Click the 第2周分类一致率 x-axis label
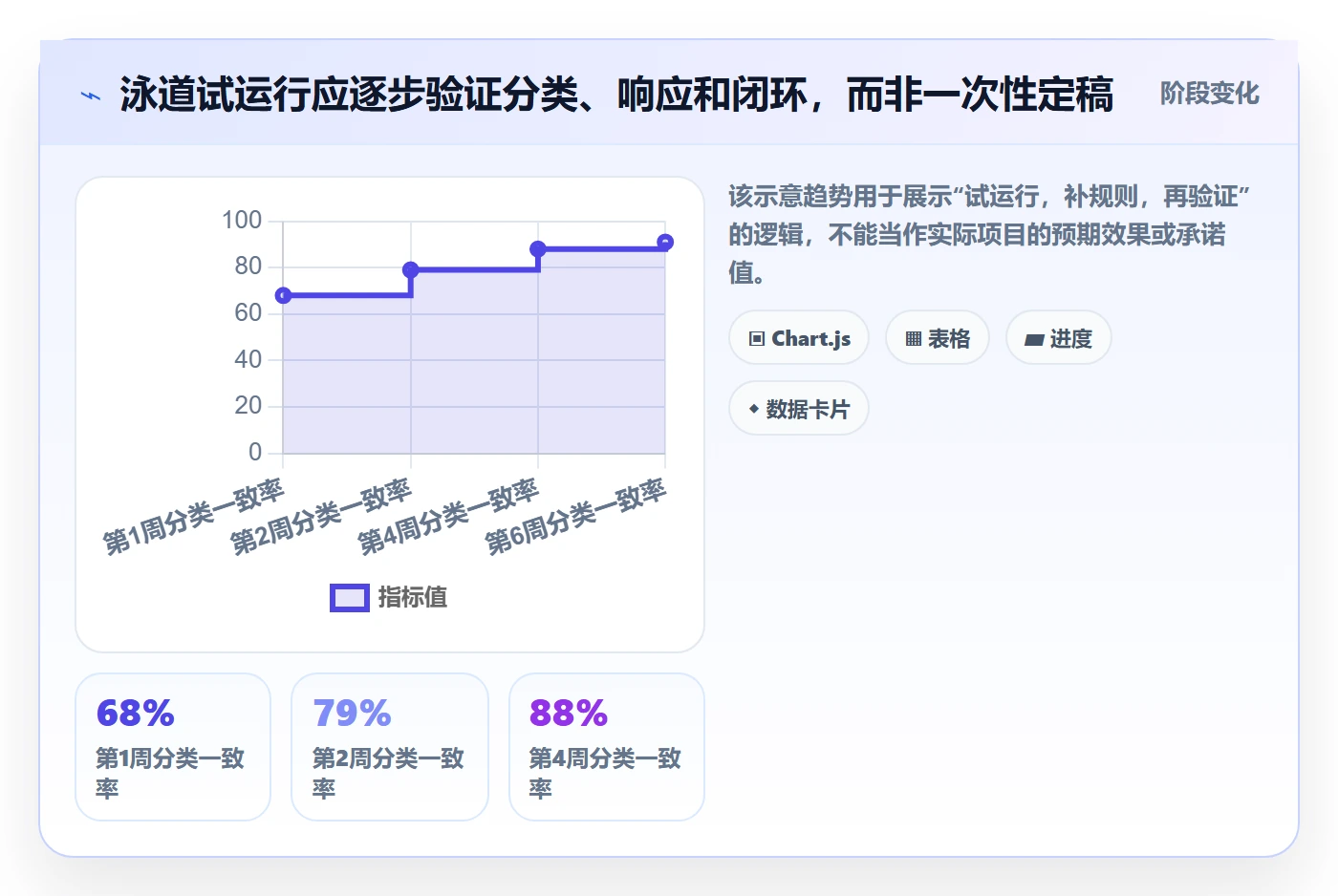The height and width of the screenshot is (896, 1338). click(x=321, y=517)
